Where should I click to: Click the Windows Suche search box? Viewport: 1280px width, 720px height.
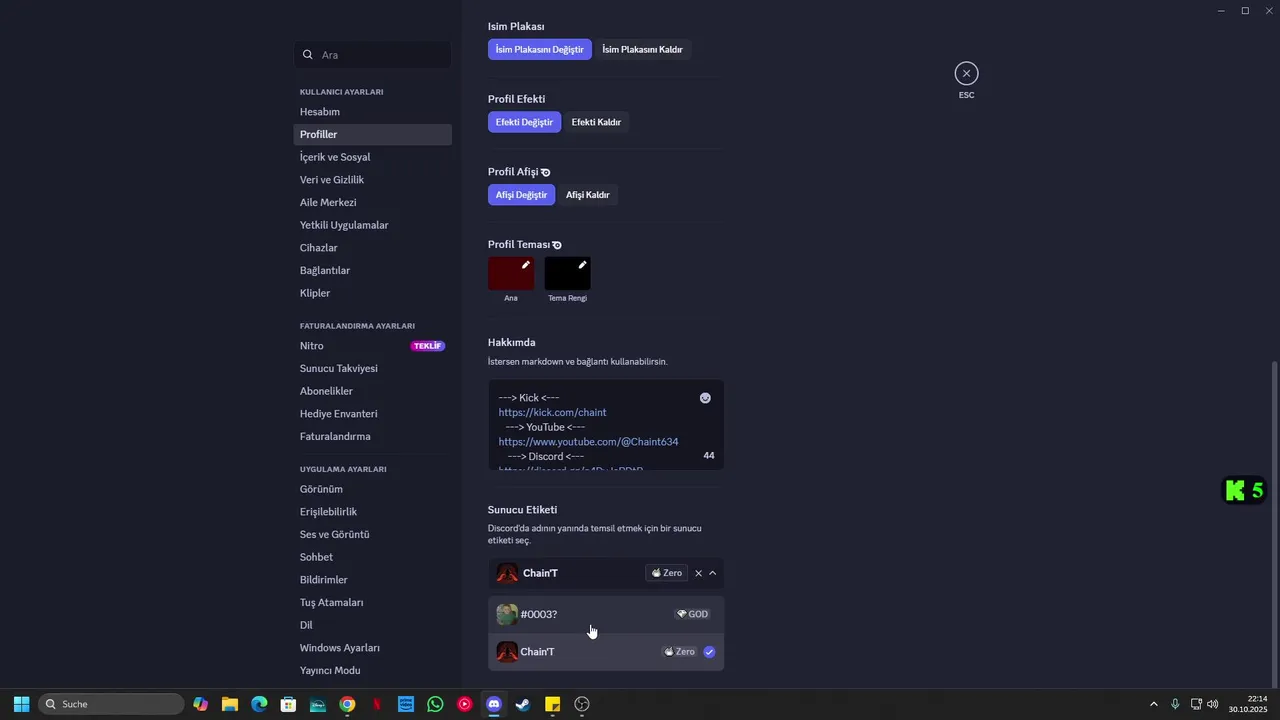[111, 704]
